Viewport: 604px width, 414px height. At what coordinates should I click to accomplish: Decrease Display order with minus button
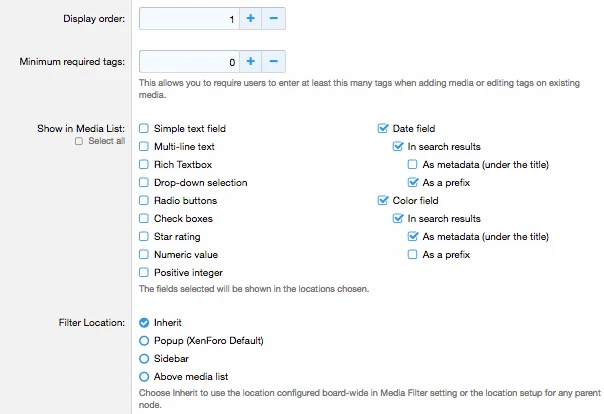(x=274, y=18)
